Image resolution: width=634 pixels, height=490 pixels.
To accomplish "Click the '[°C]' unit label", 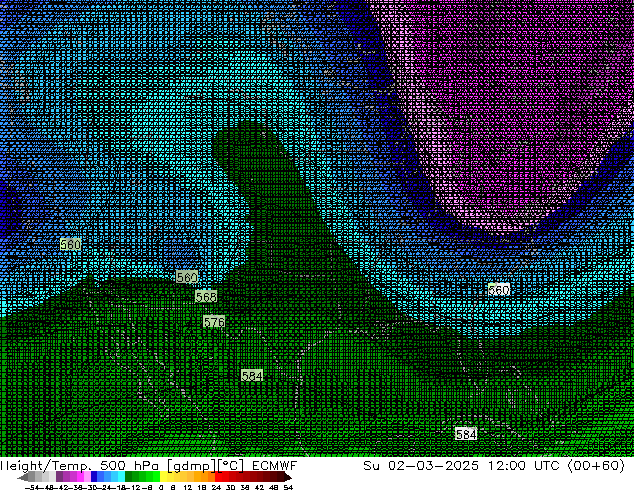I will (231, 466).
